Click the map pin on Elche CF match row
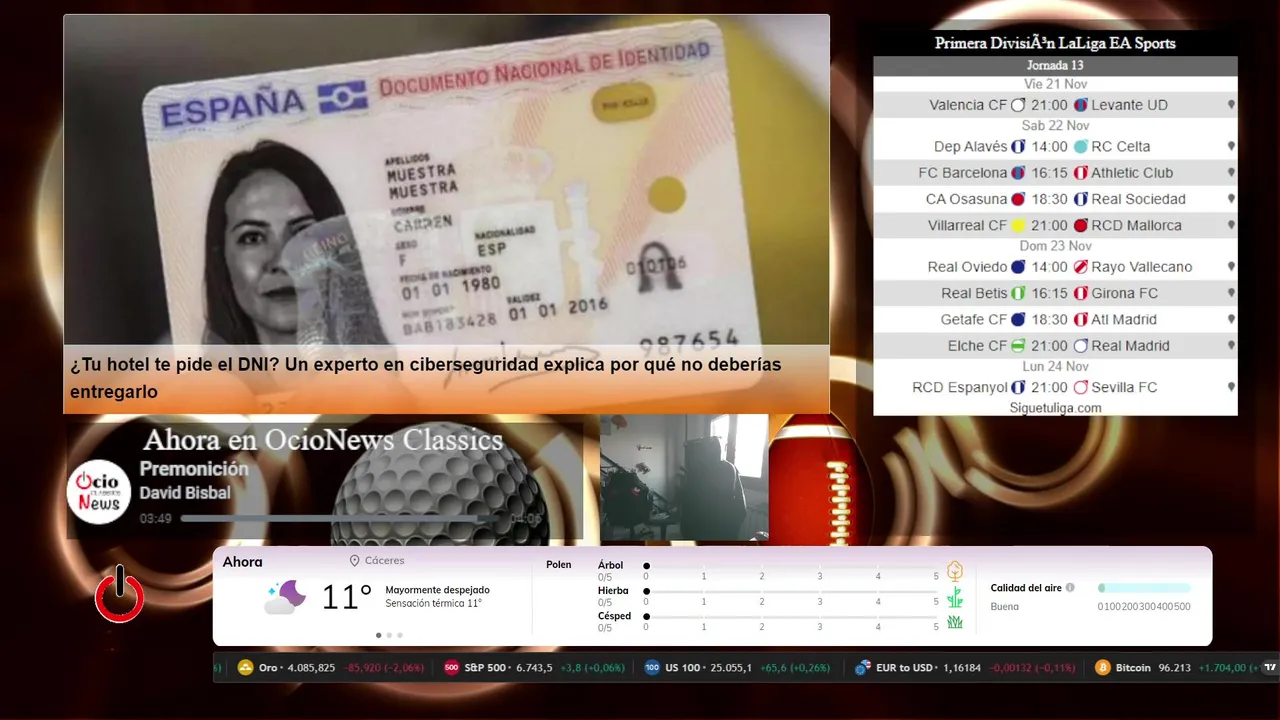Image resolution: width=1280 pixels, height=720 pixels. pos(1231,346)
